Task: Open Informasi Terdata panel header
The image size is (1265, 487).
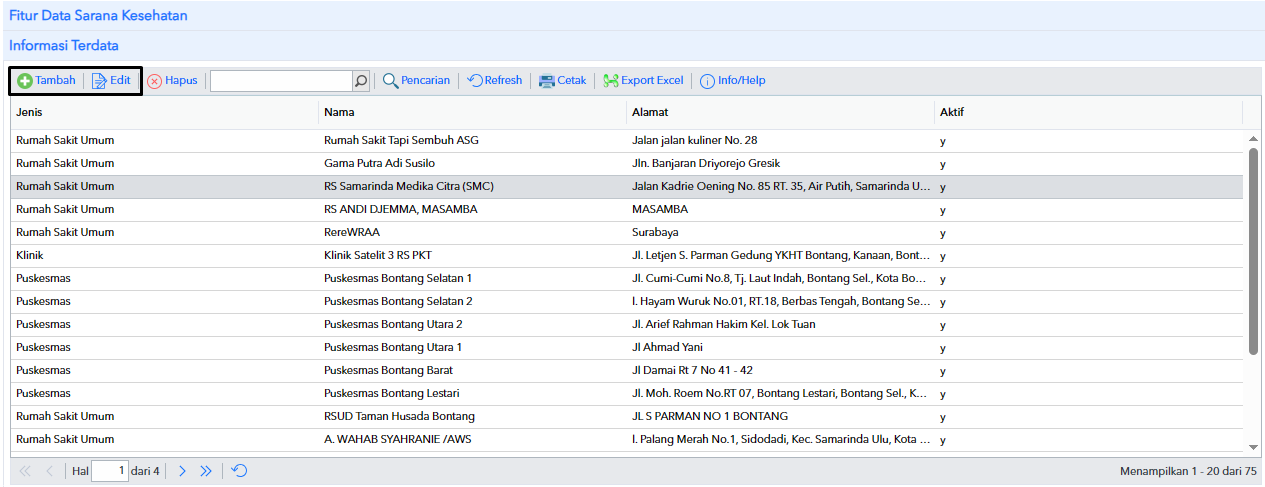Action: pyautogui.click(x=632, y=46)
